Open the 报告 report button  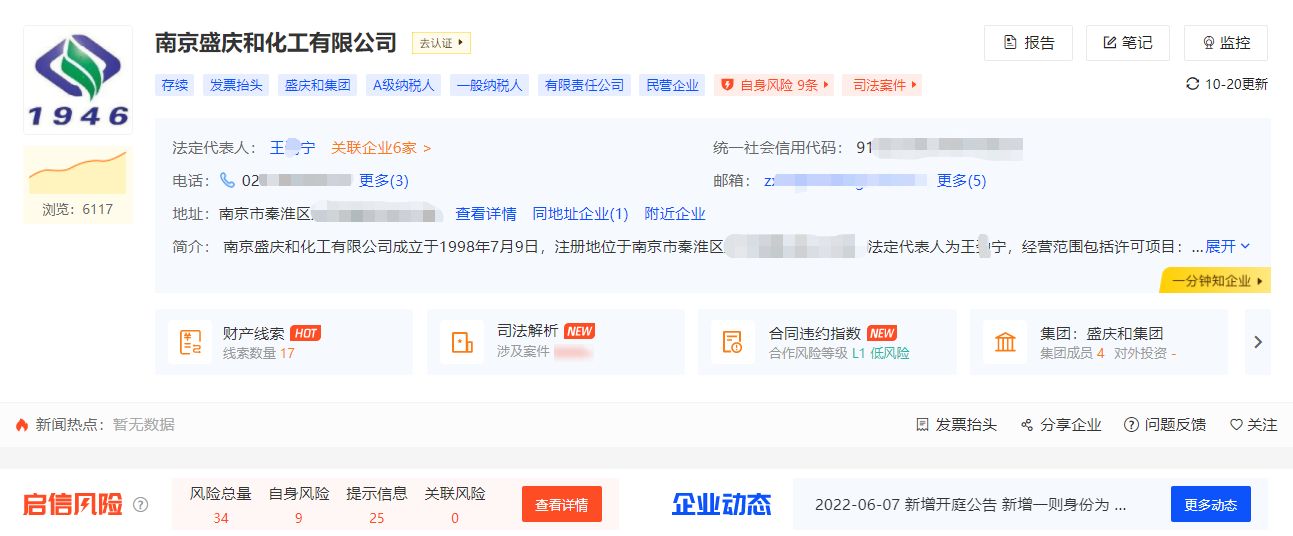pos(1028,43)
